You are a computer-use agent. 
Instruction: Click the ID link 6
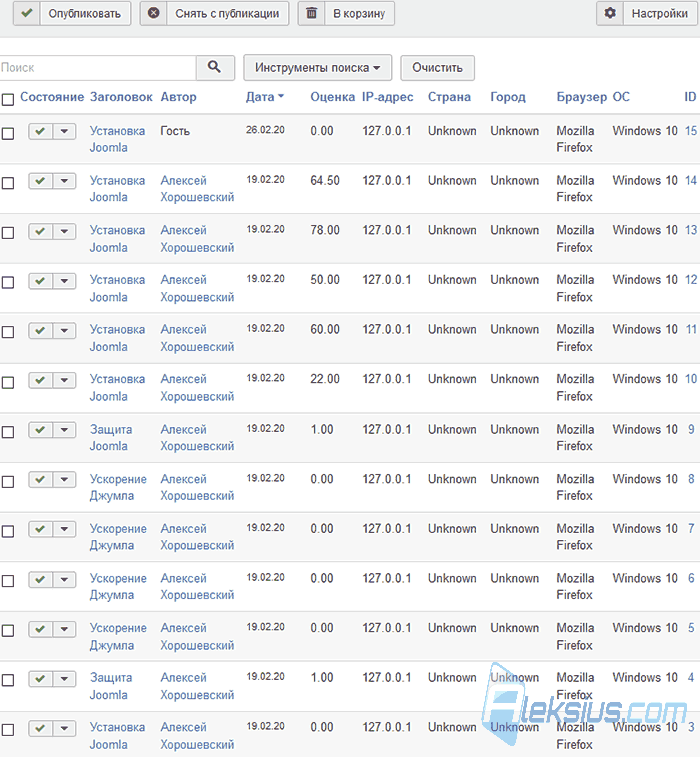coord(691,578)
